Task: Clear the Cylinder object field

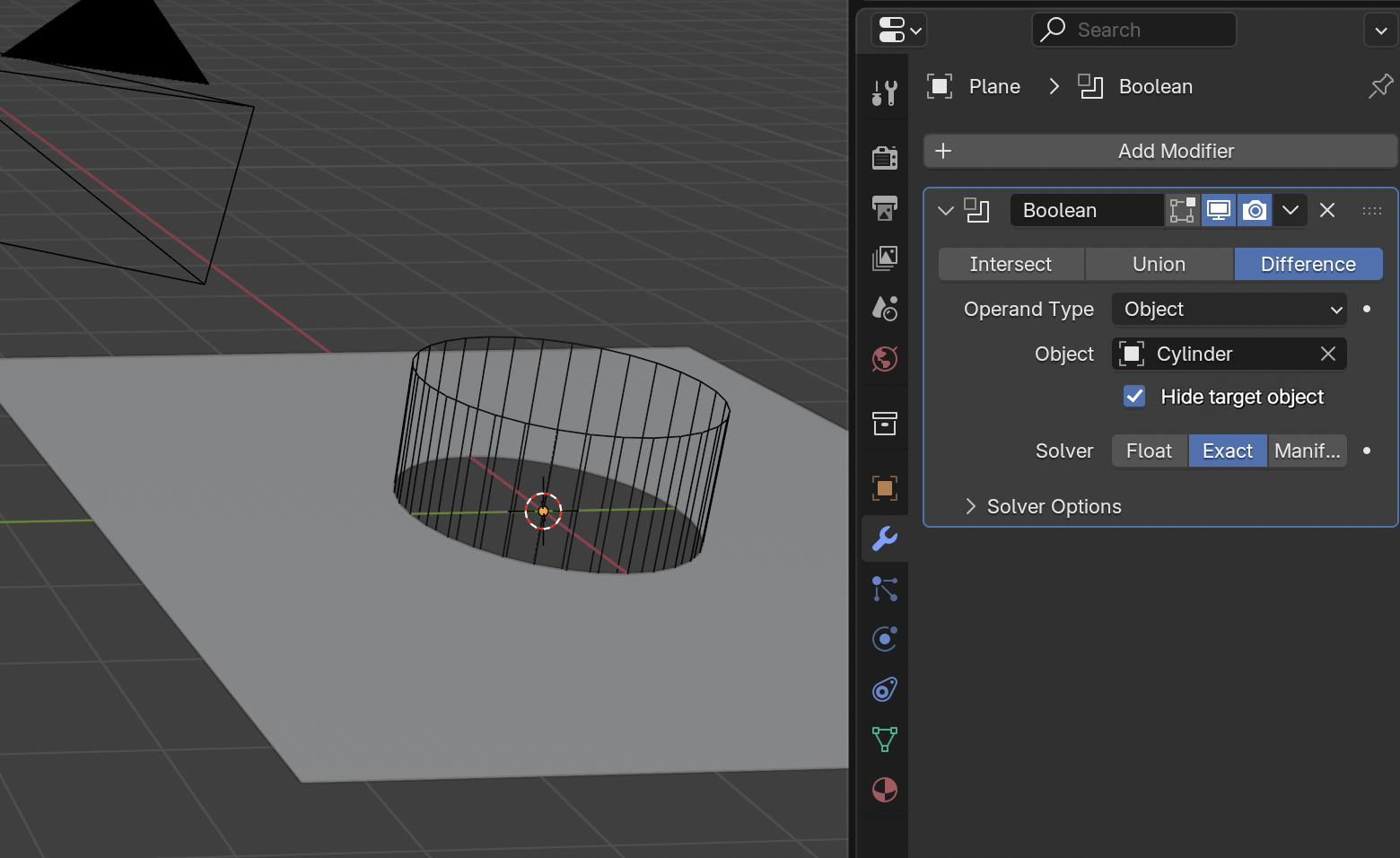Action: [1328, 354]
